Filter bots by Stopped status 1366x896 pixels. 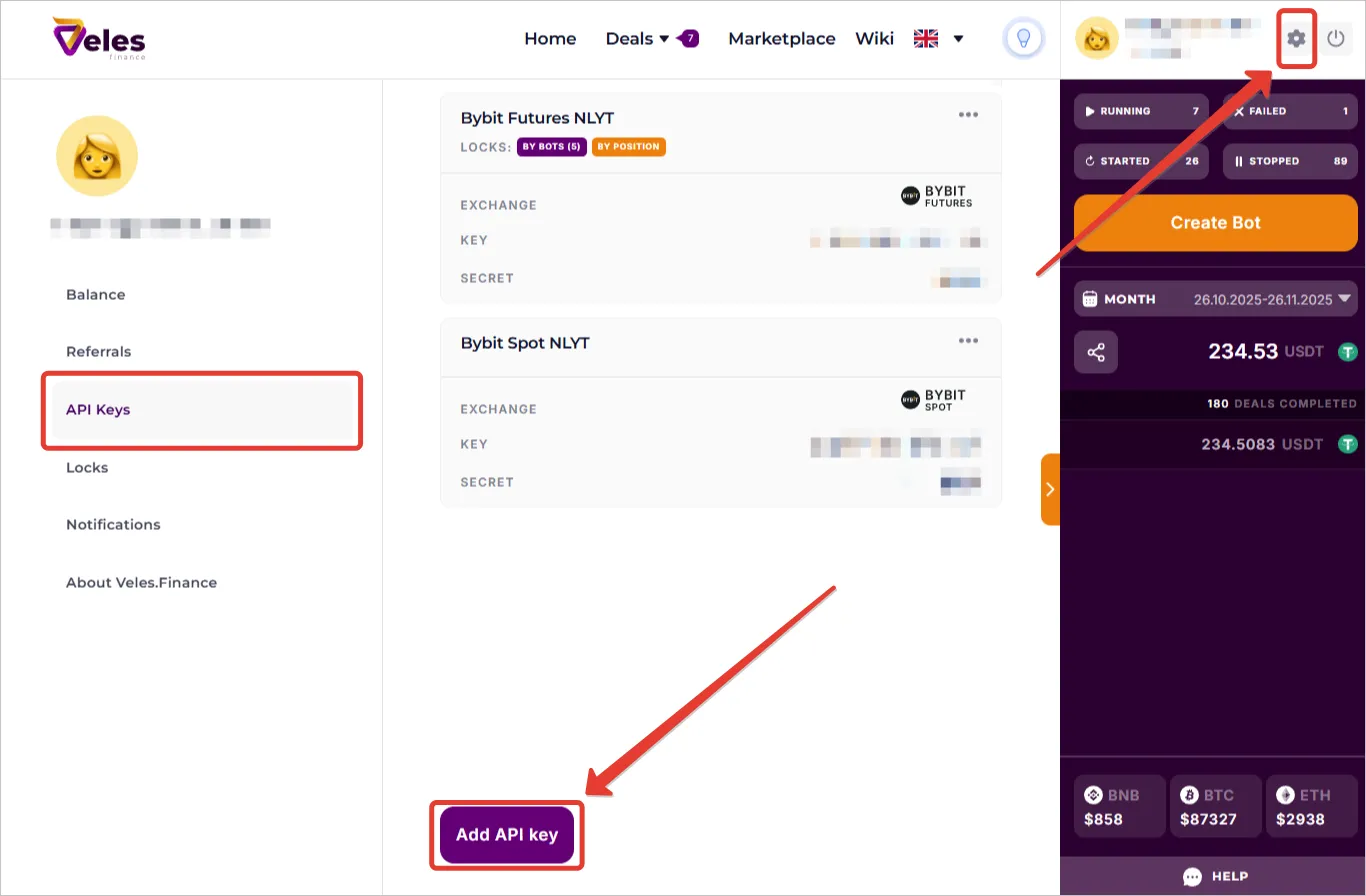(x=1290, y=161)
